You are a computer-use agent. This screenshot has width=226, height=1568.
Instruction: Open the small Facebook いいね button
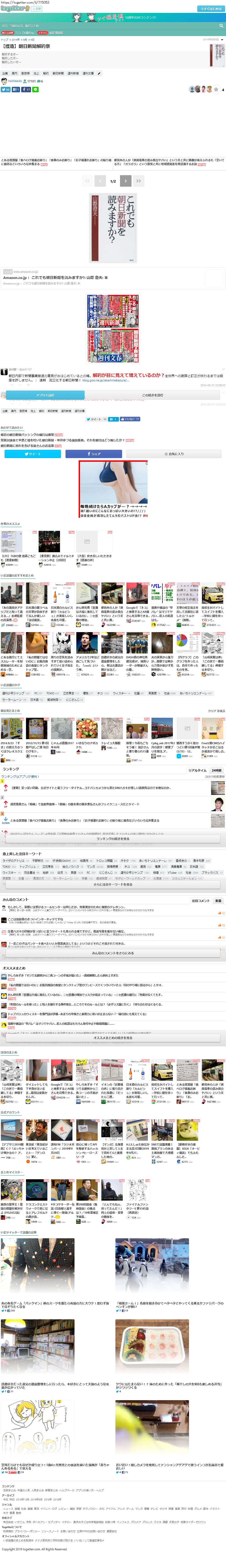pos(129,419)
